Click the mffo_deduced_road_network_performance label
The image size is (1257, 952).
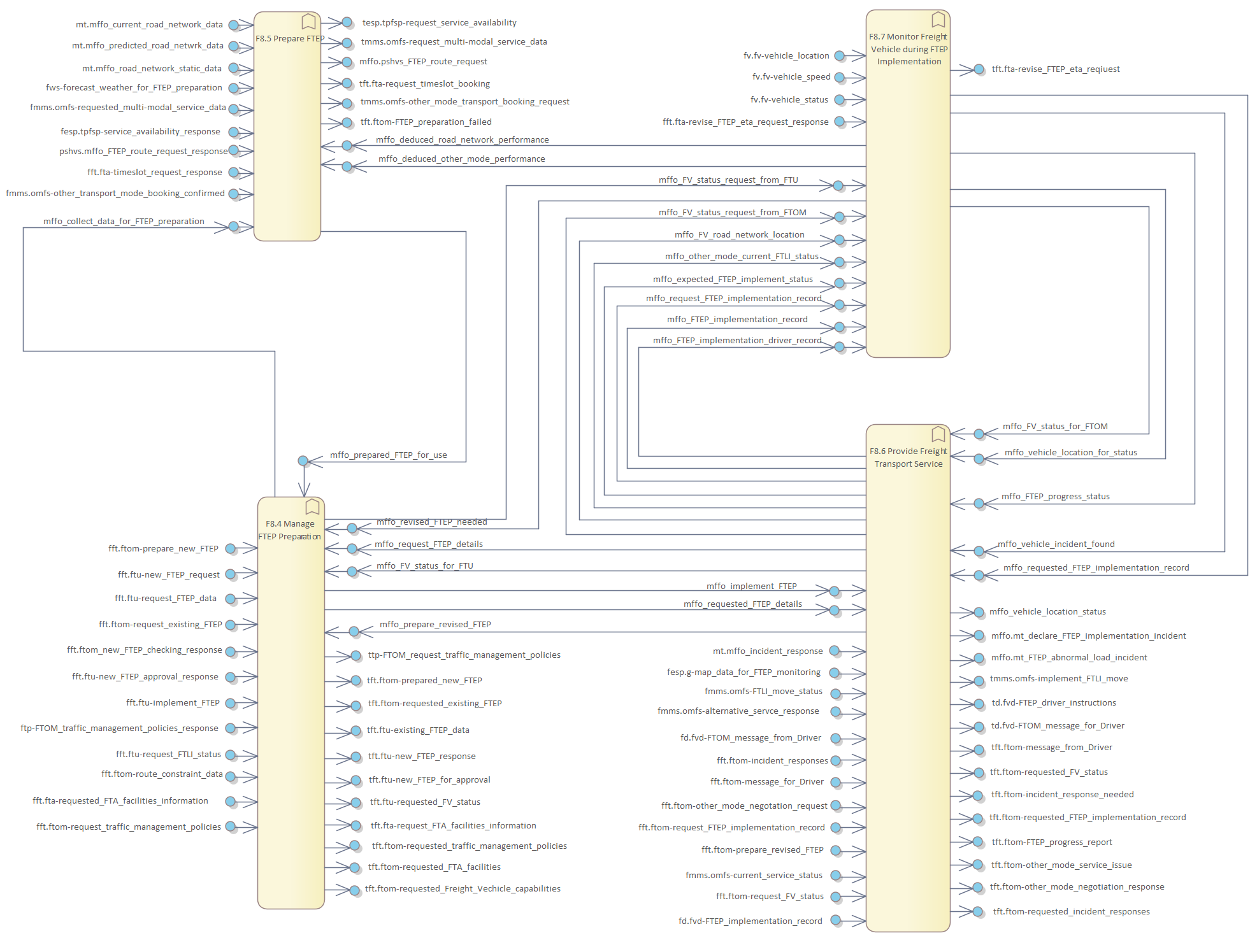point(462,139)
